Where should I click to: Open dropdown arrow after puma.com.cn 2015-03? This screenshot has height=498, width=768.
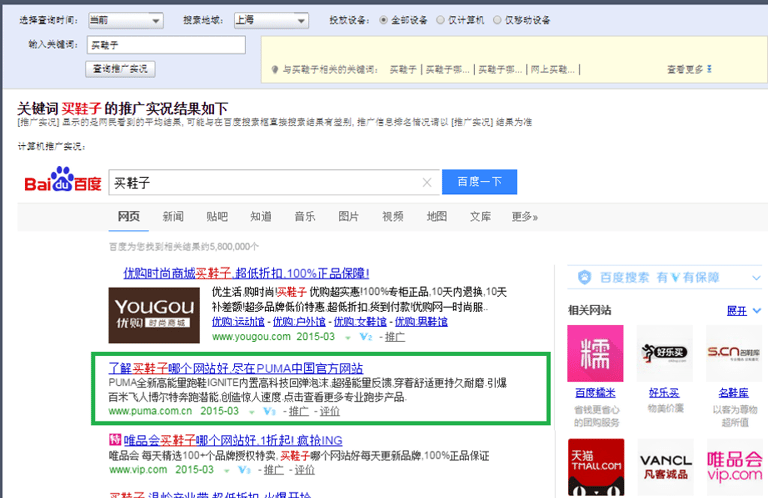(x=251, y=412)
